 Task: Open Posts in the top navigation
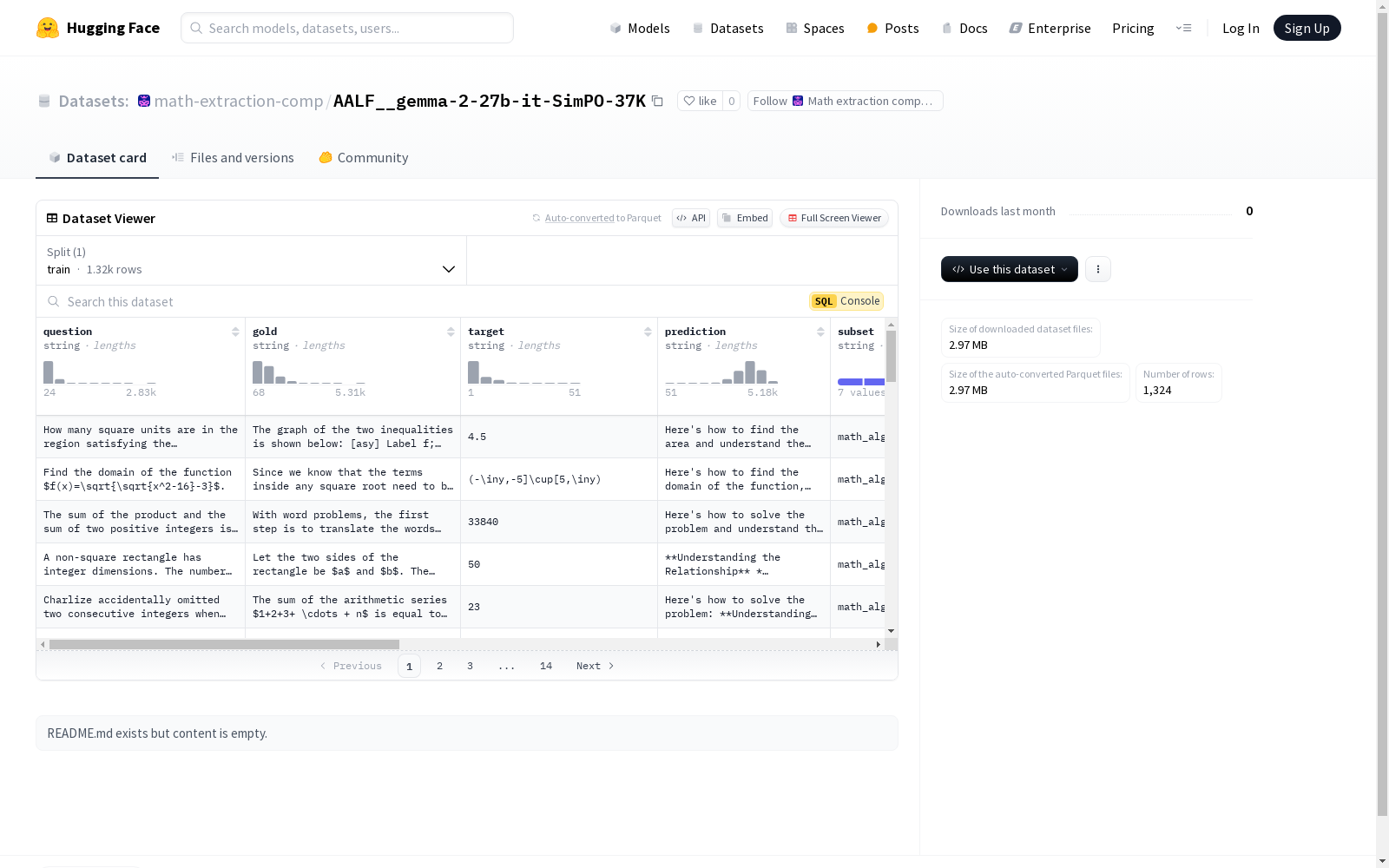892,28
